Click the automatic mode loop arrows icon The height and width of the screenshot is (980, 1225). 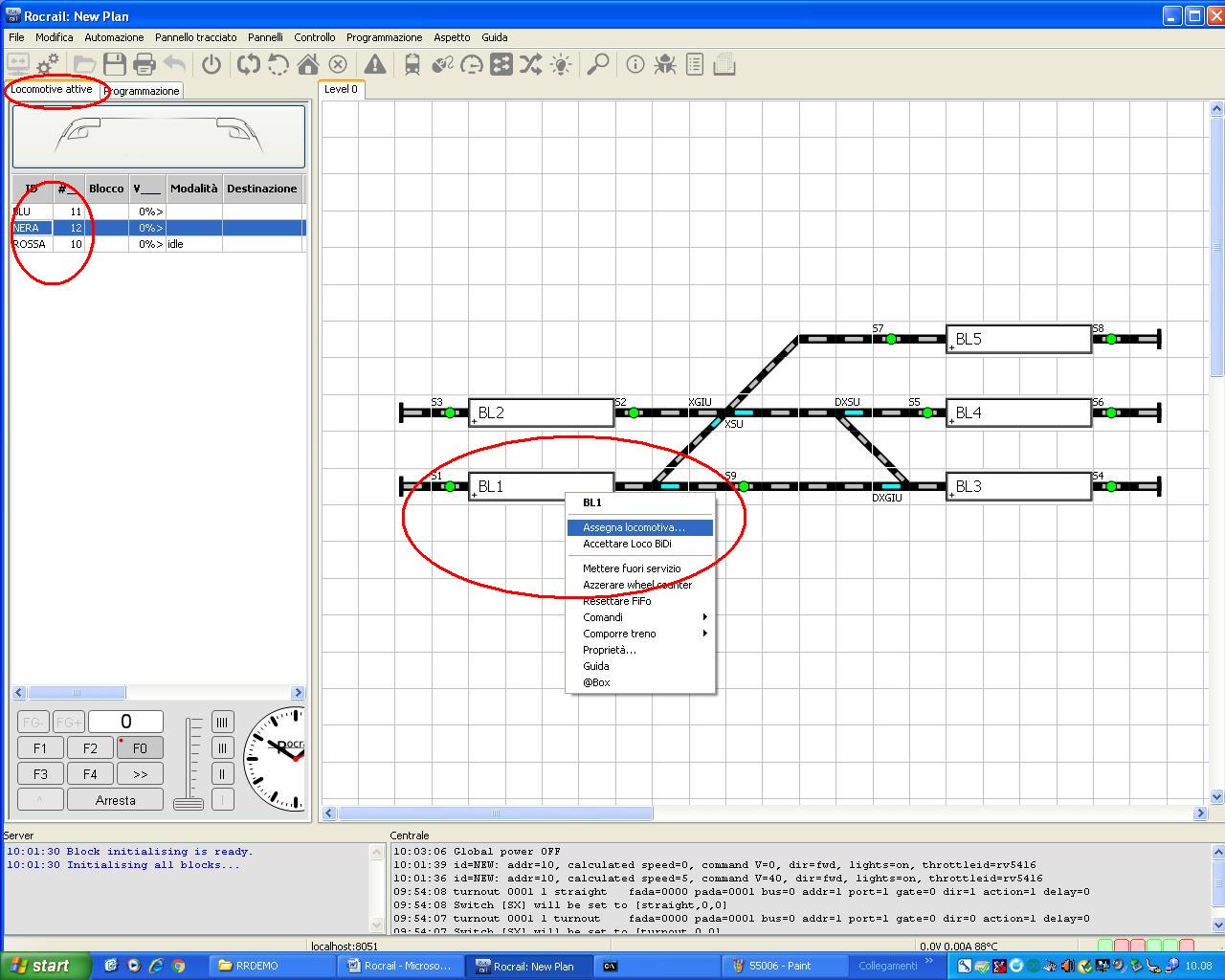coord(249,64)
